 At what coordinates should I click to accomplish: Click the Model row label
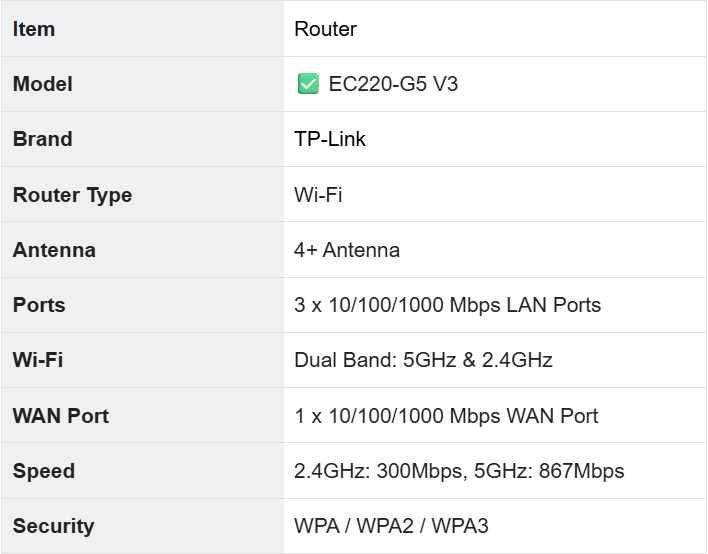tap(43, 84)
